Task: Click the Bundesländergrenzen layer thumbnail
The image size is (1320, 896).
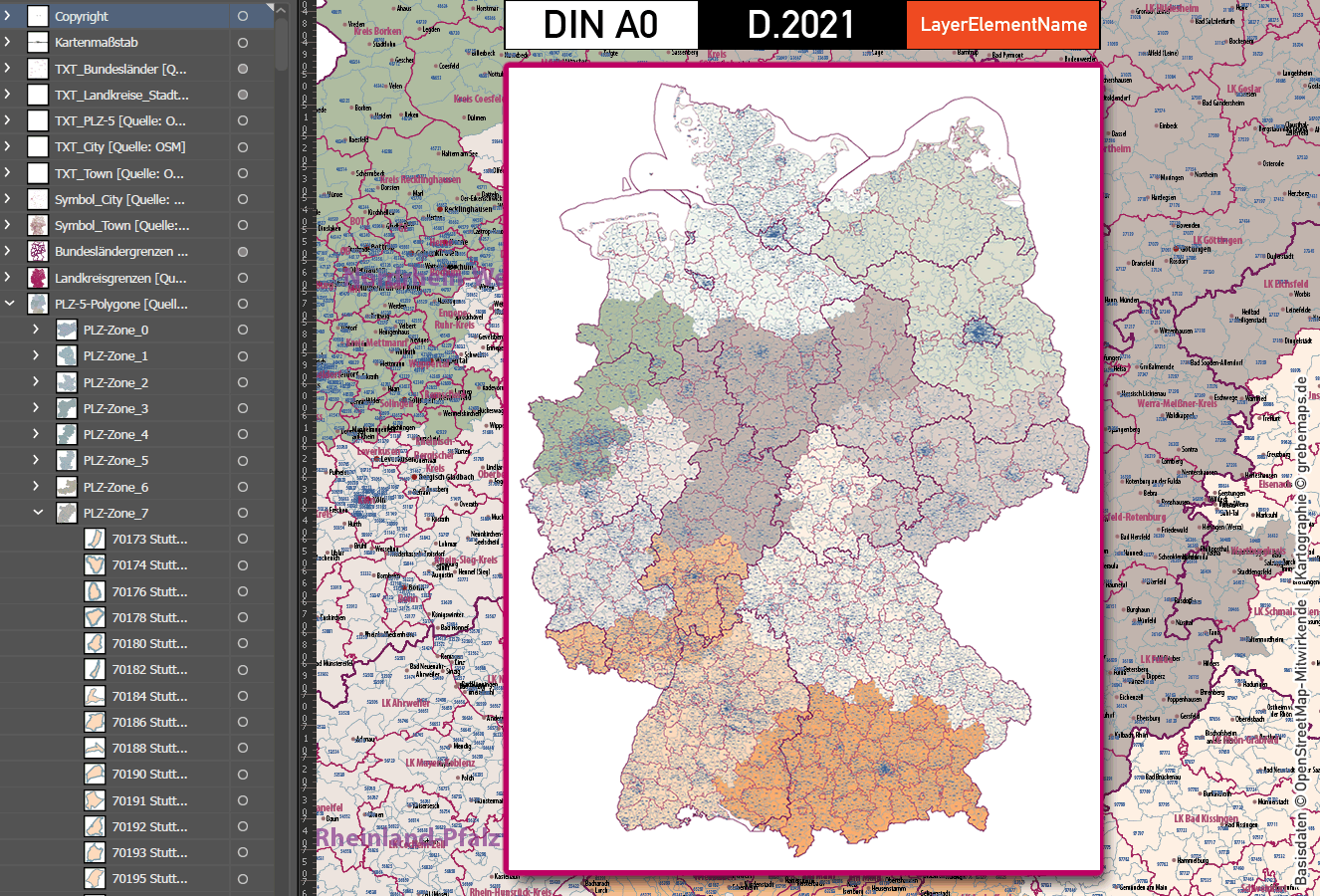Action: tap(37, 251)
